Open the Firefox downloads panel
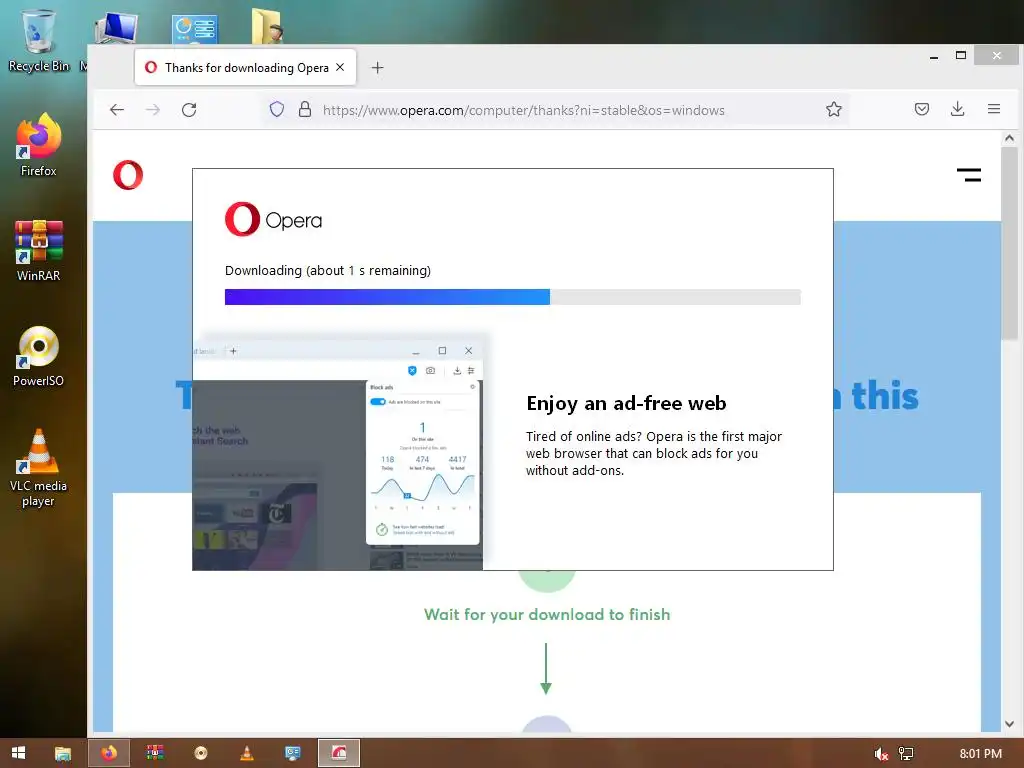The height and width of the screenshot is (768, 1024). pos(957,109)
